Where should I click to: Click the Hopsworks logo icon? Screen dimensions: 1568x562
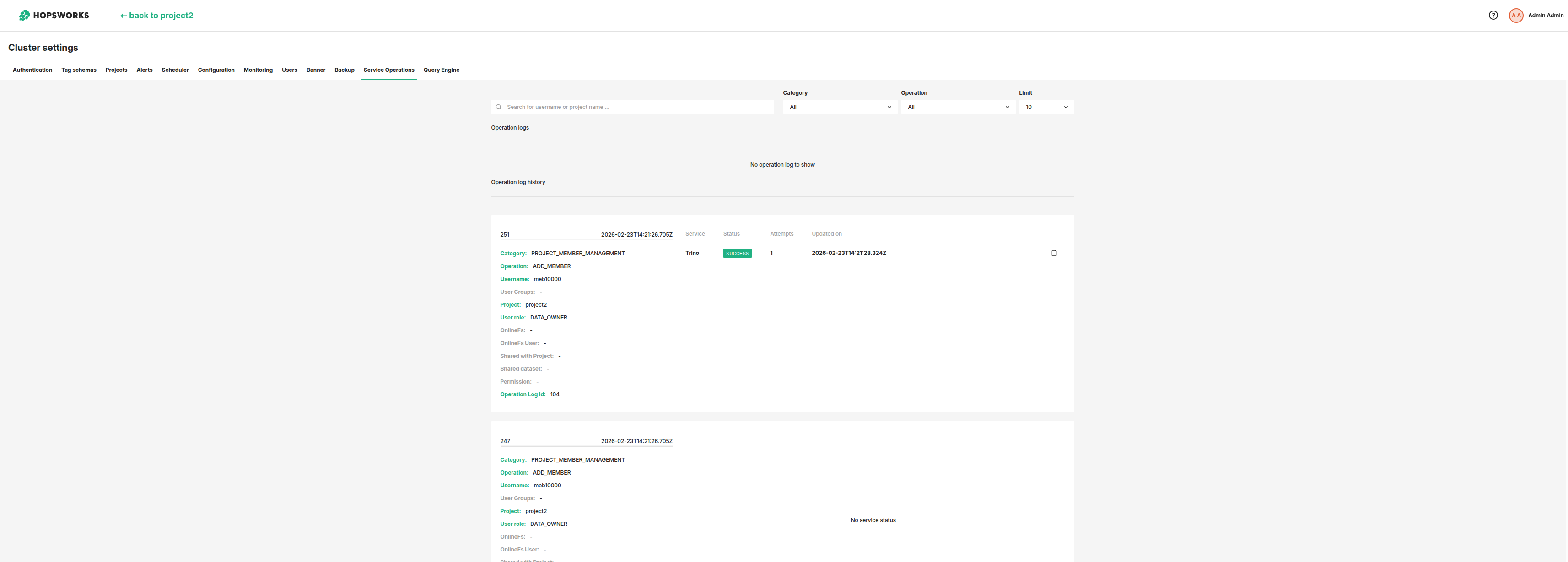24,15
